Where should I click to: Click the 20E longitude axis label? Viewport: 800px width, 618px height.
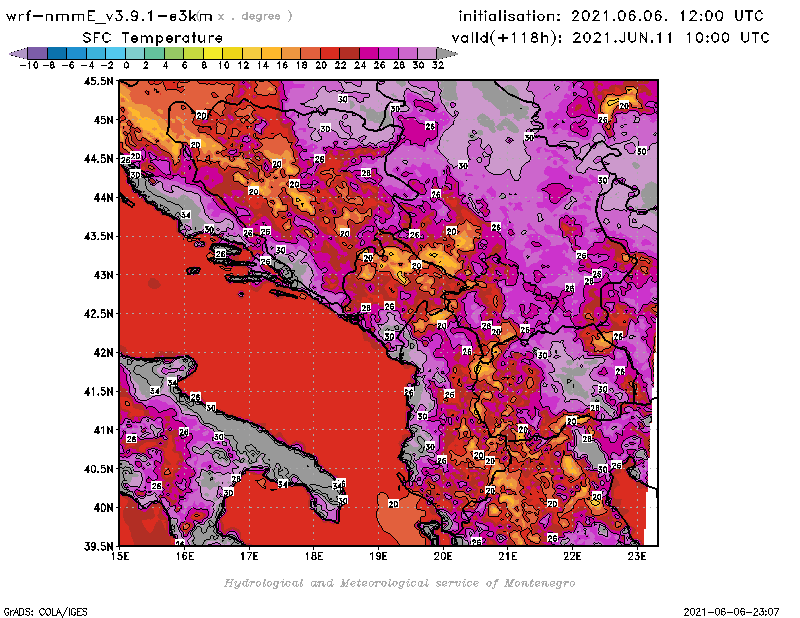click(x=443, y=556)
